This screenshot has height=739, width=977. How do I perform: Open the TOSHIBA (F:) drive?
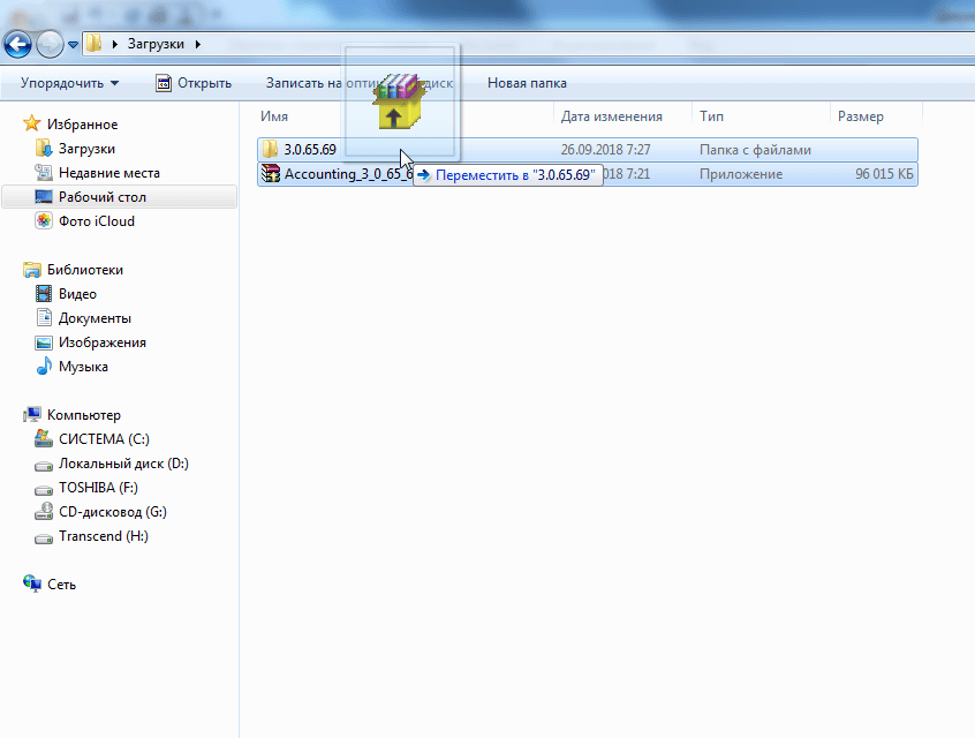98,488
